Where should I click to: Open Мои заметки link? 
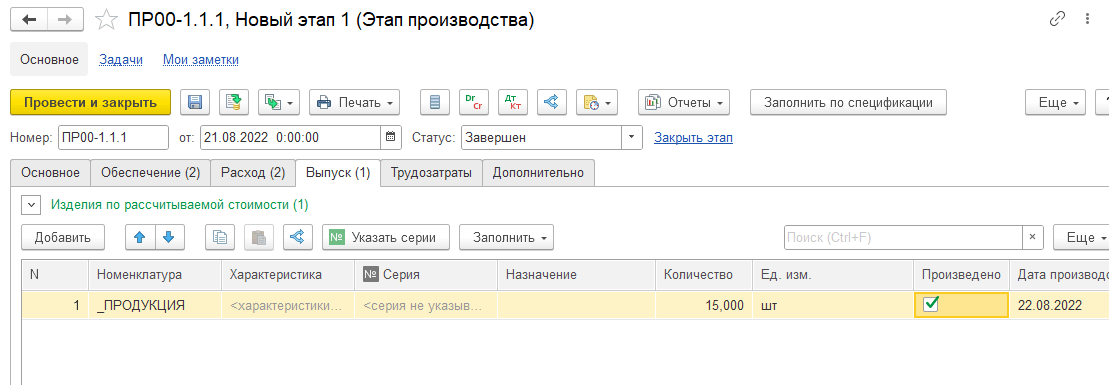(x=201, y=59)
